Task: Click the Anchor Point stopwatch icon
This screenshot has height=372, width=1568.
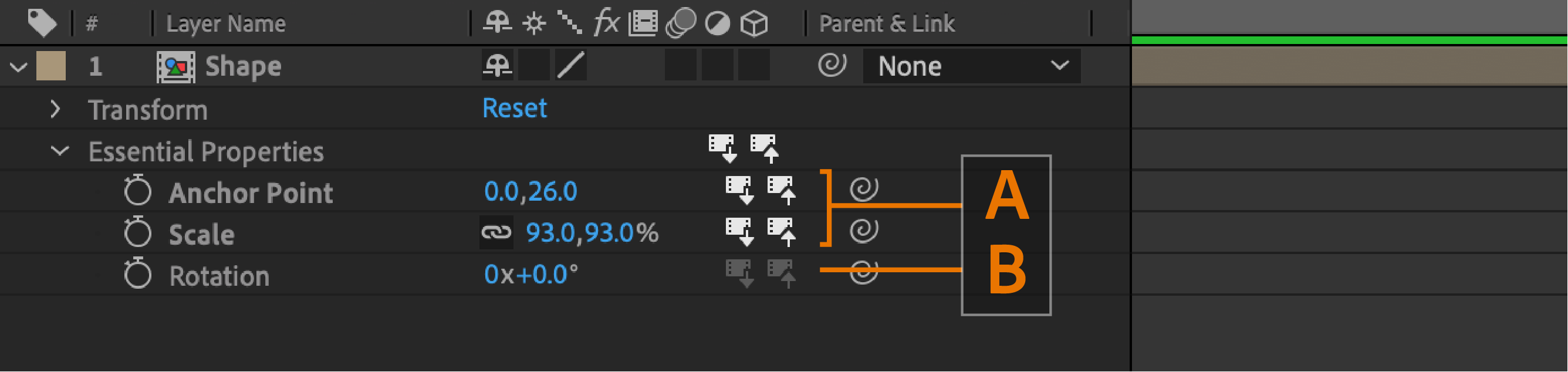Action: 137,191
